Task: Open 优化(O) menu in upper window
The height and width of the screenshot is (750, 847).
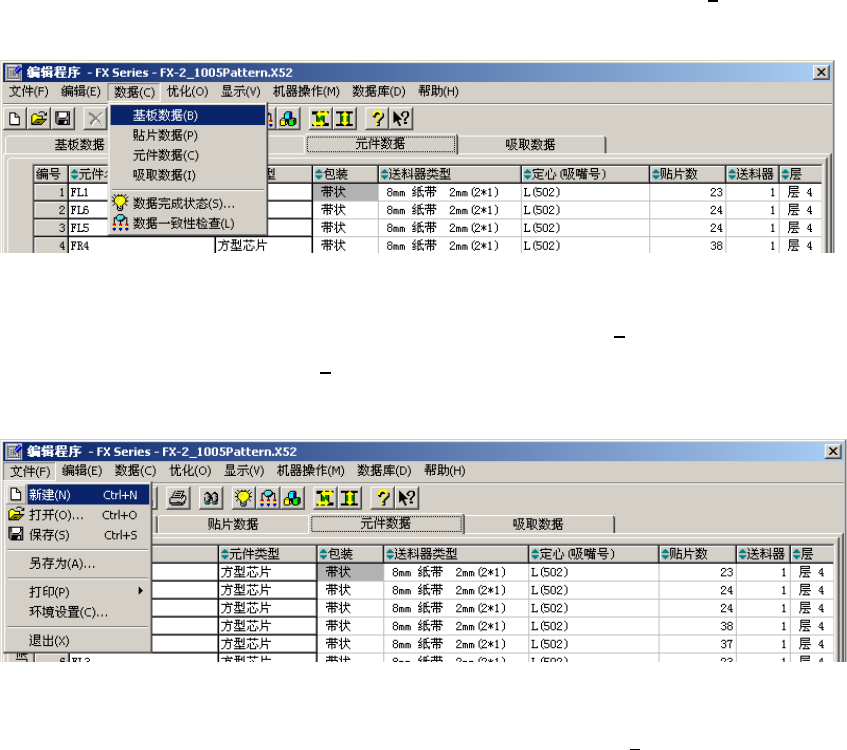Action: tap(187, 91)
